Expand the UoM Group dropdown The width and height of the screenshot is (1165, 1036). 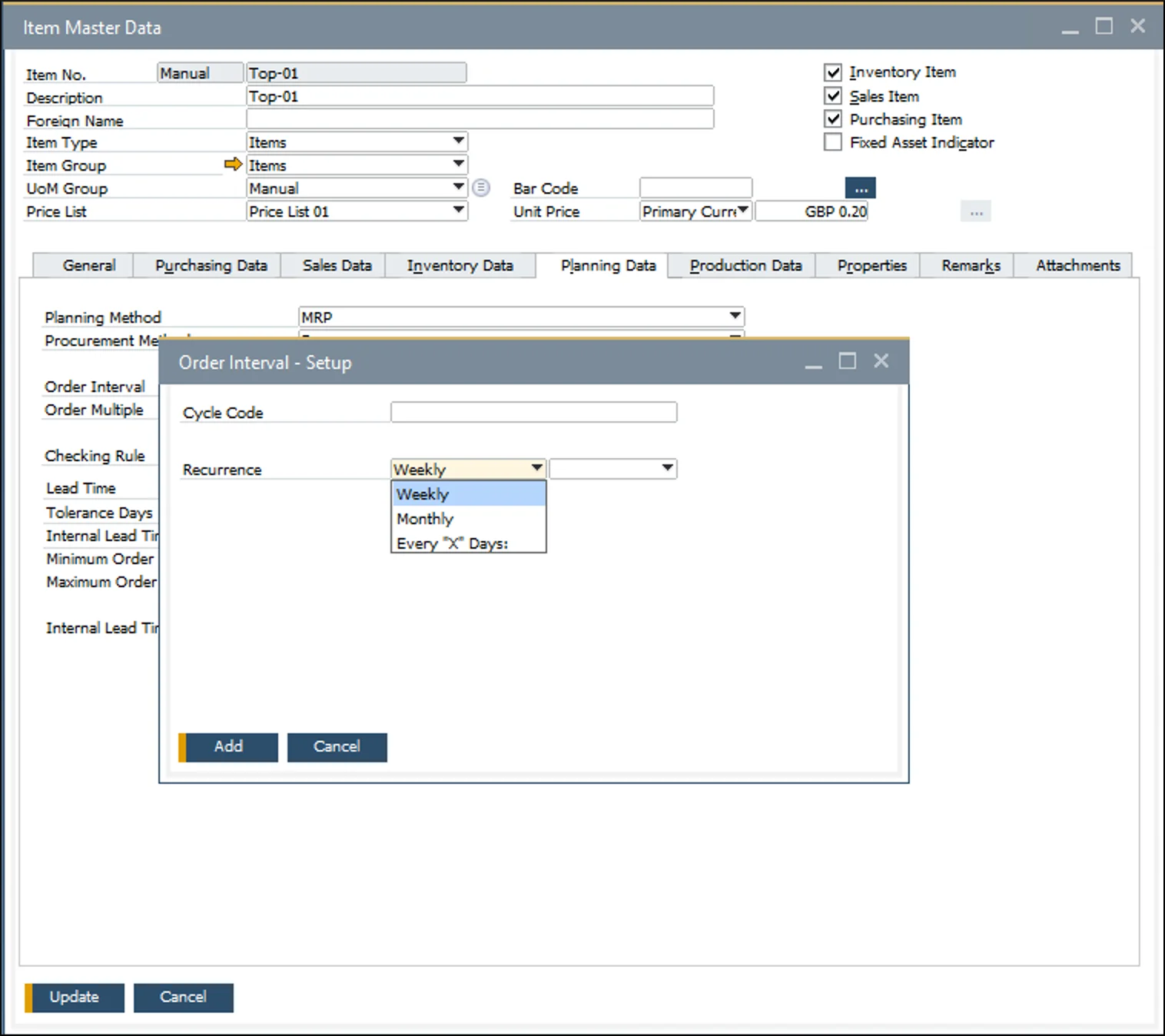point(459,188)
